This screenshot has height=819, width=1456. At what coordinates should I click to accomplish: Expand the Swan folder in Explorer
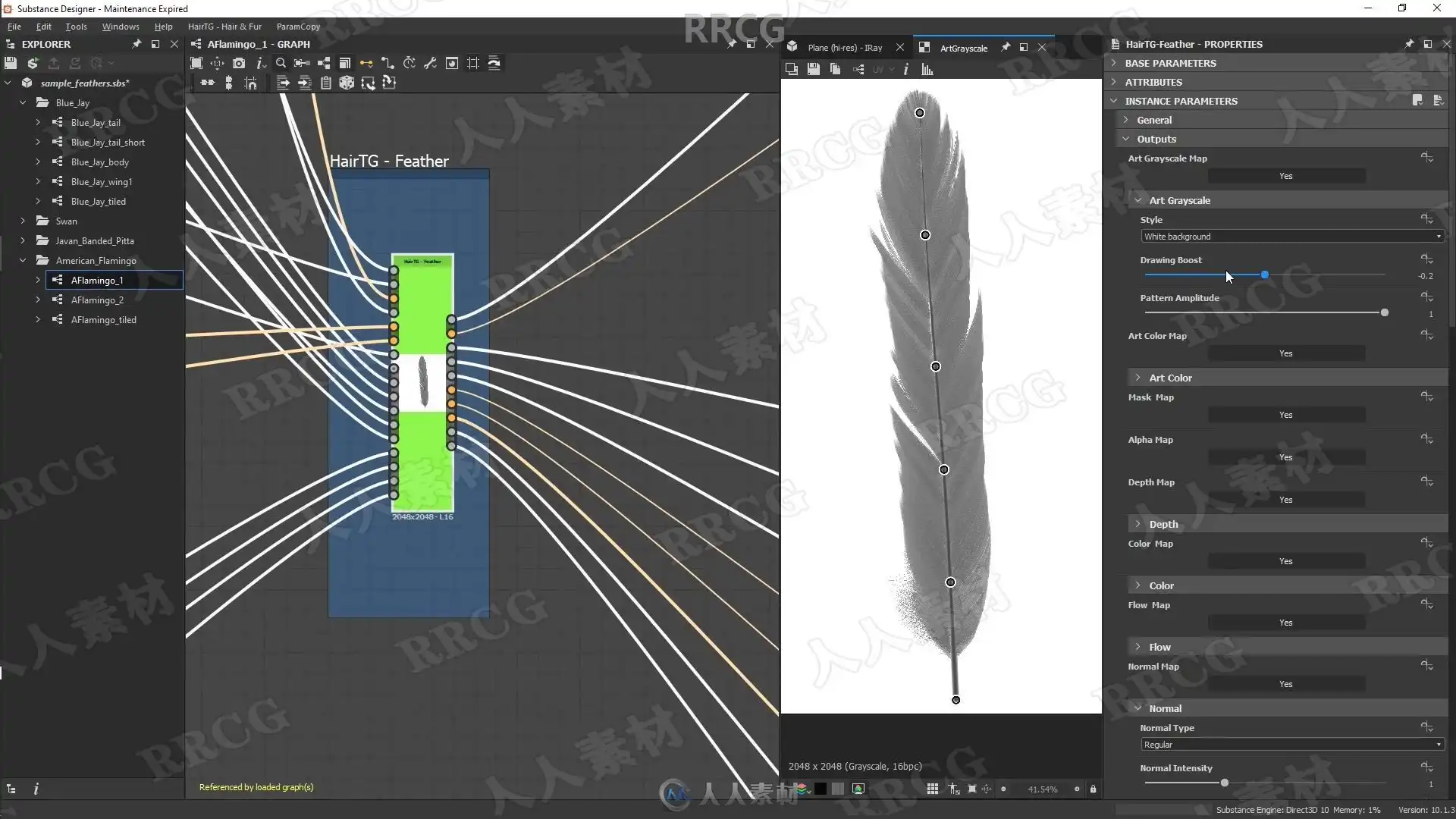click(23, 221)
